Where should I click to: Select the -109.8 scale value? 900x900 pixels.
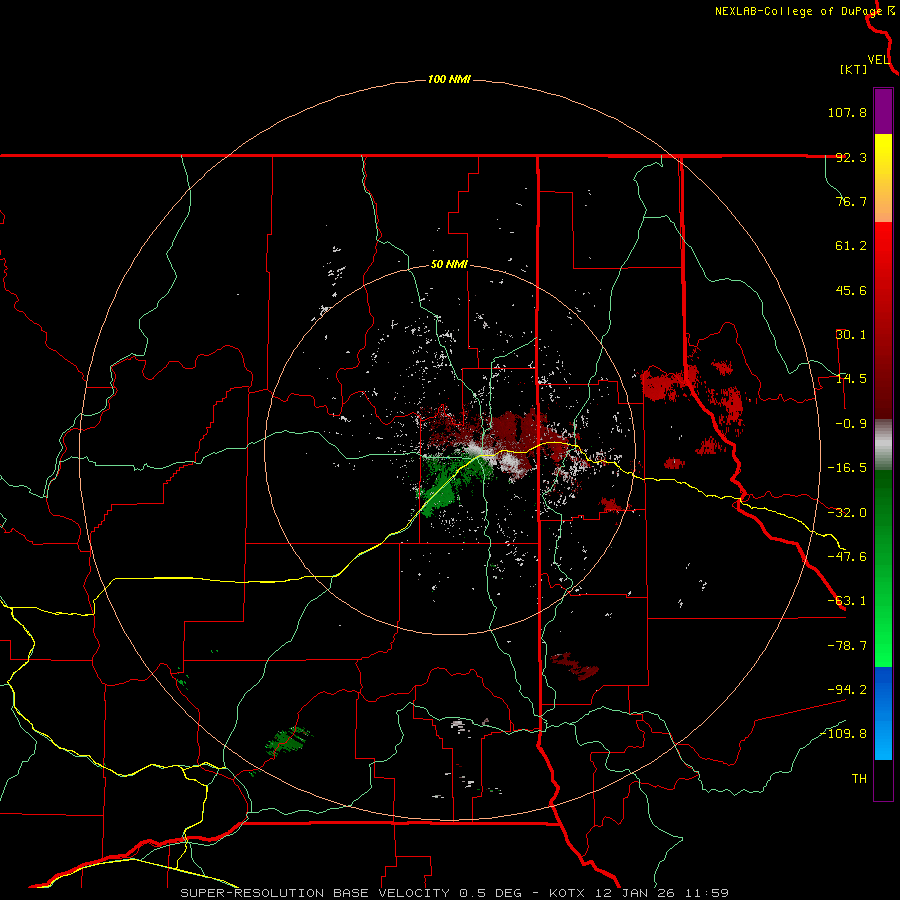(843, 734)
